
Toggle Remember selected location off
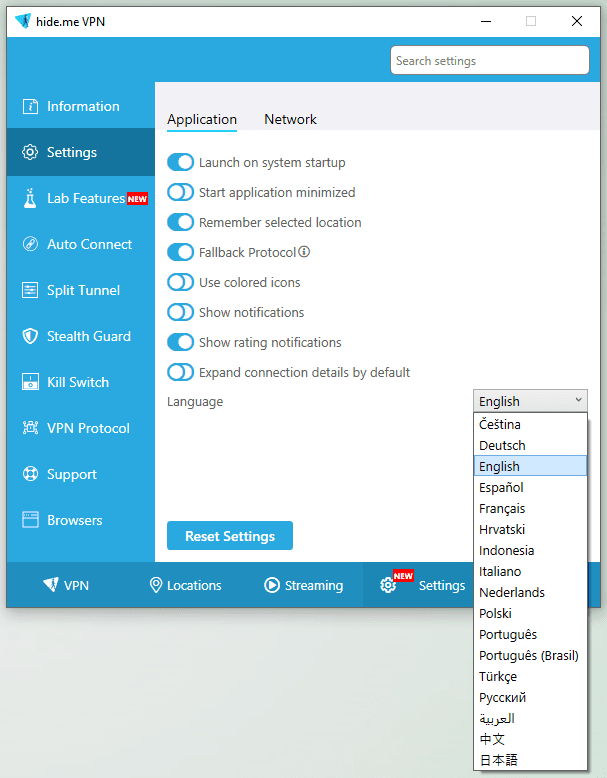(180, 222)
